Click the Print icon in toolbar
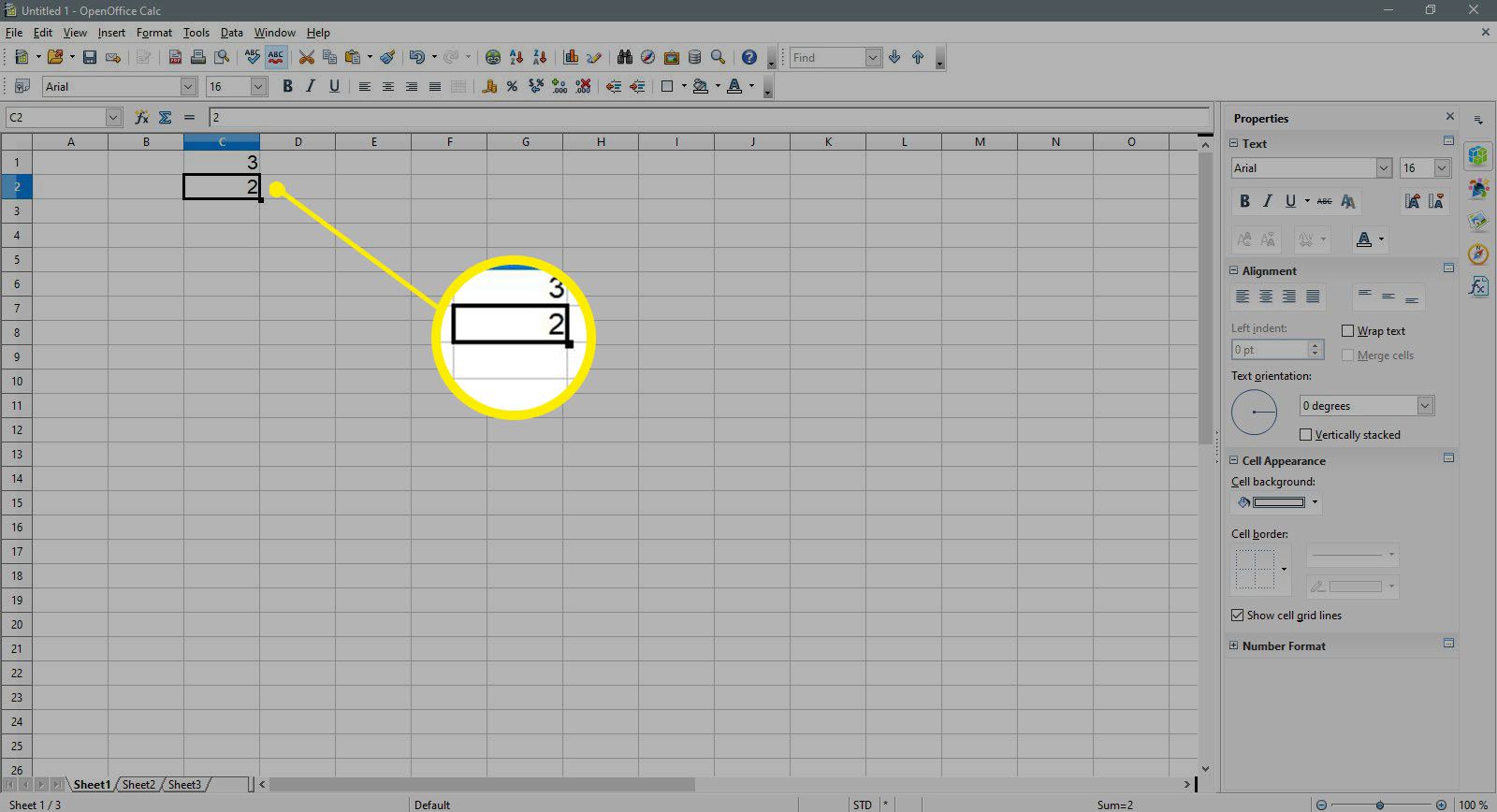Image resolution: width=1497 pixels, height=812 pixels. (x=198, y=57)
